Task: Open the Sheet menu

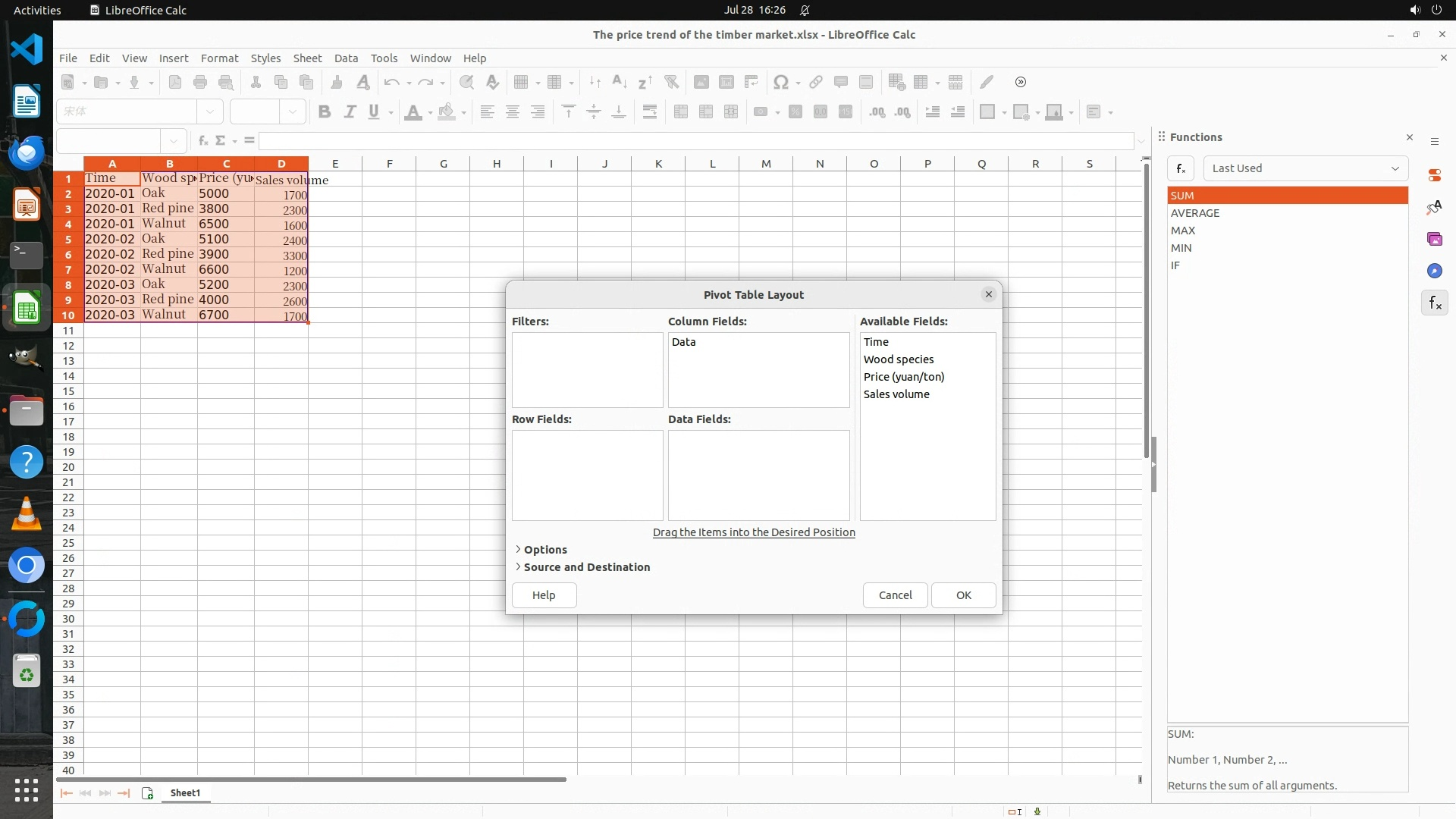Action: coord(307,58)
